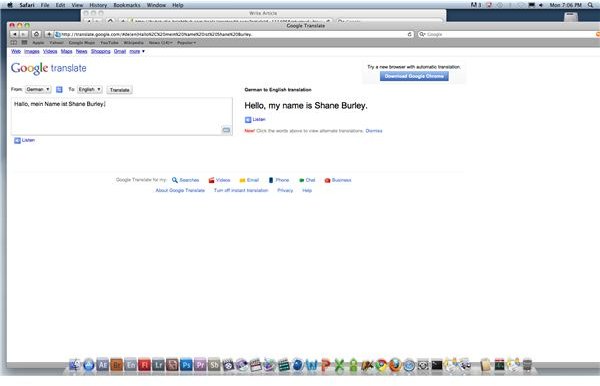600x386 pixels.
Task: Expand the Popular bookmarks folder dropdown
Action: point(186,43)
